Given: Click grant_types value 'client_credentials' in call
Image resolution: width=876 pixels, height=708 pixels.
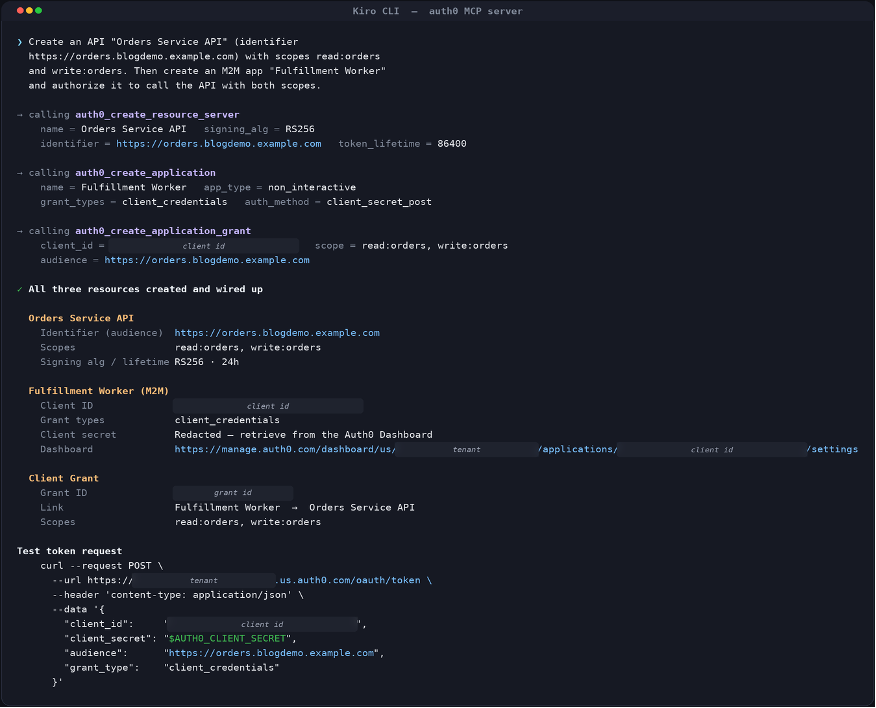Looking at the screenshot, I should pyautogui.click(x=175, y=202).
